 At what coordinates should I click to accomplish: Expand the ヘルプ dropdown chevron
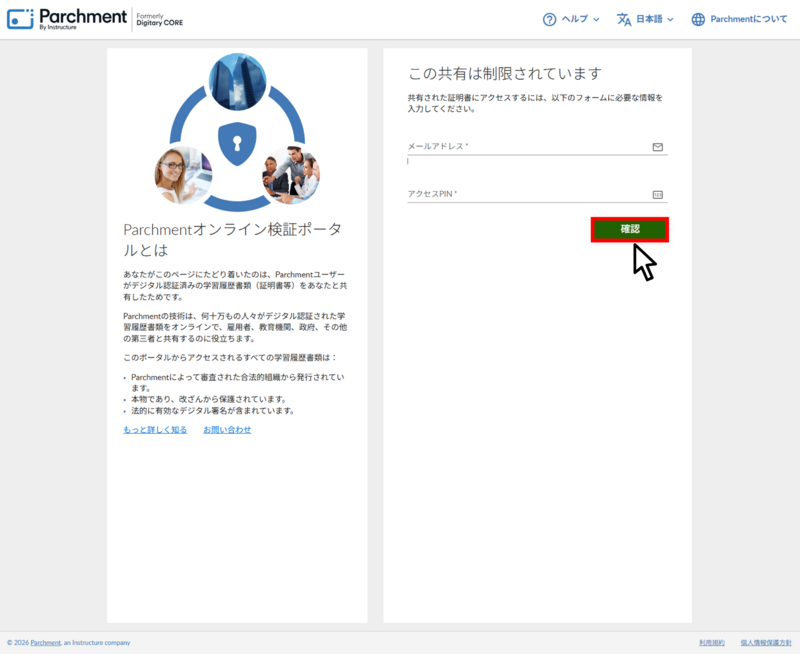pyautogui.click(x=596, y=19)
